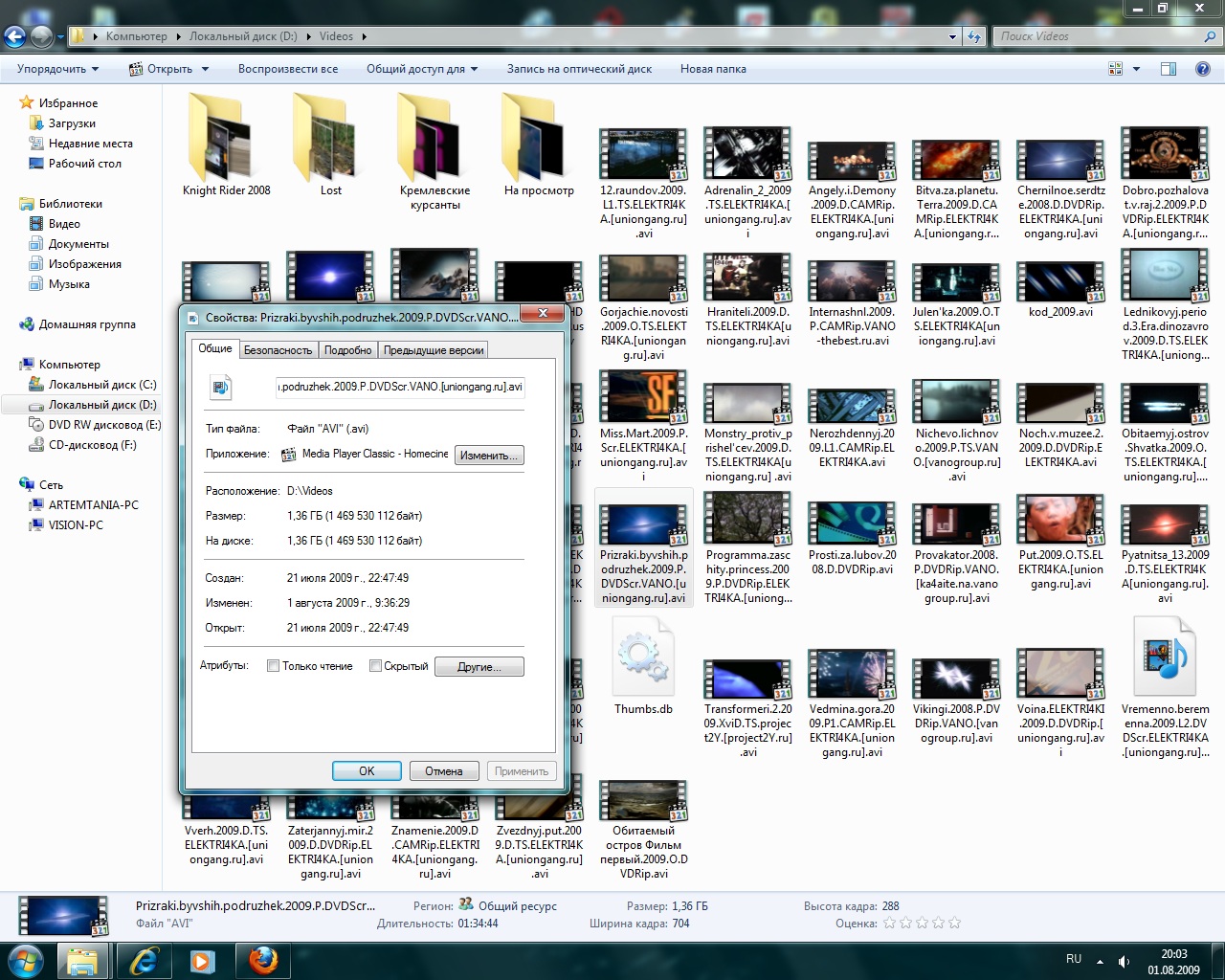The width and height of the screenshot is (1225, 980).
Task: Open Windows Media Player taskbar icon
Action: coord(202,960)
